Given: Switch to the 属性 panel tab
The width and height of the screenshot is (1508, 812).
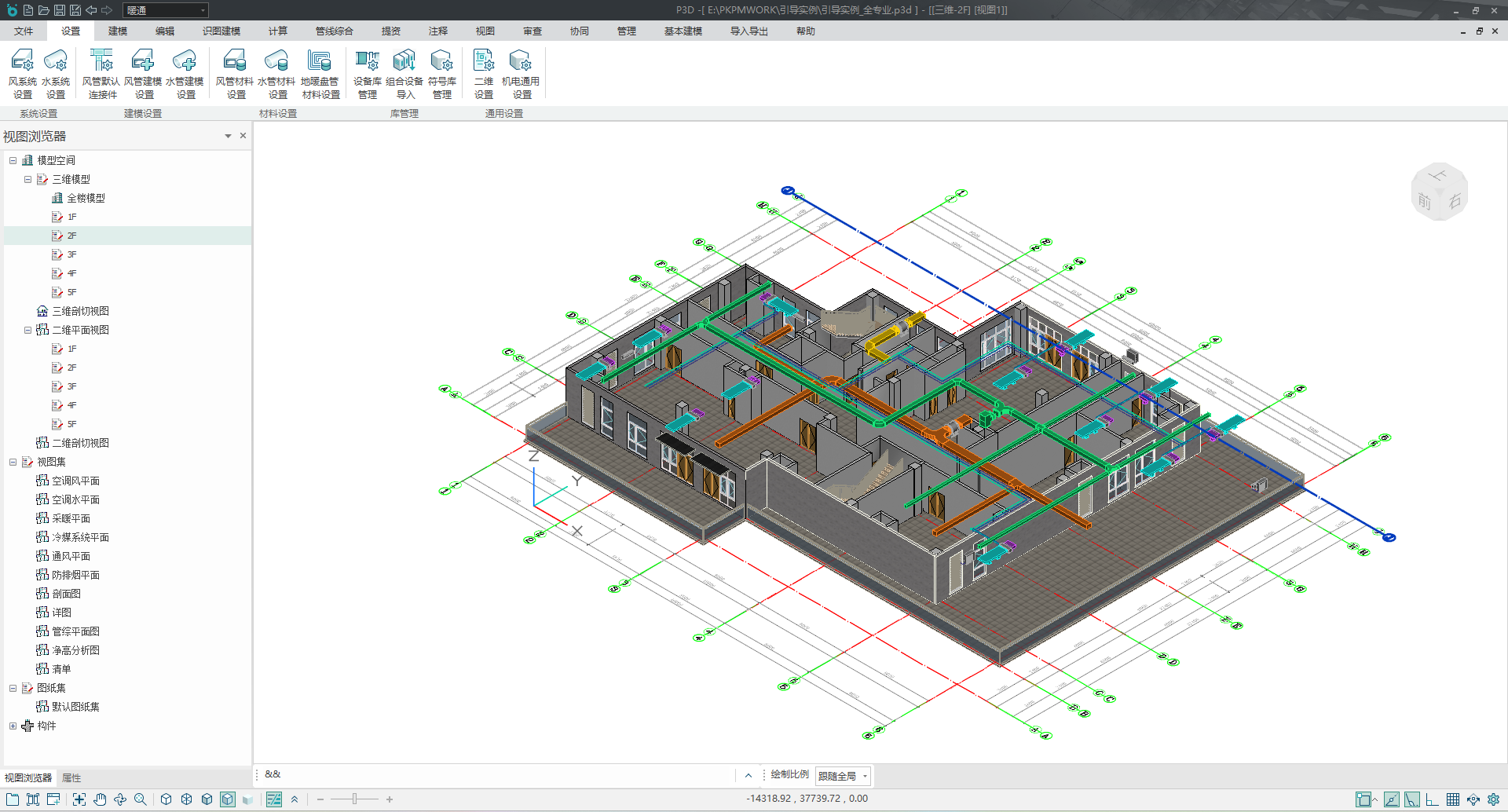Looking at the screenshot, I should click(x=71, y=777).
